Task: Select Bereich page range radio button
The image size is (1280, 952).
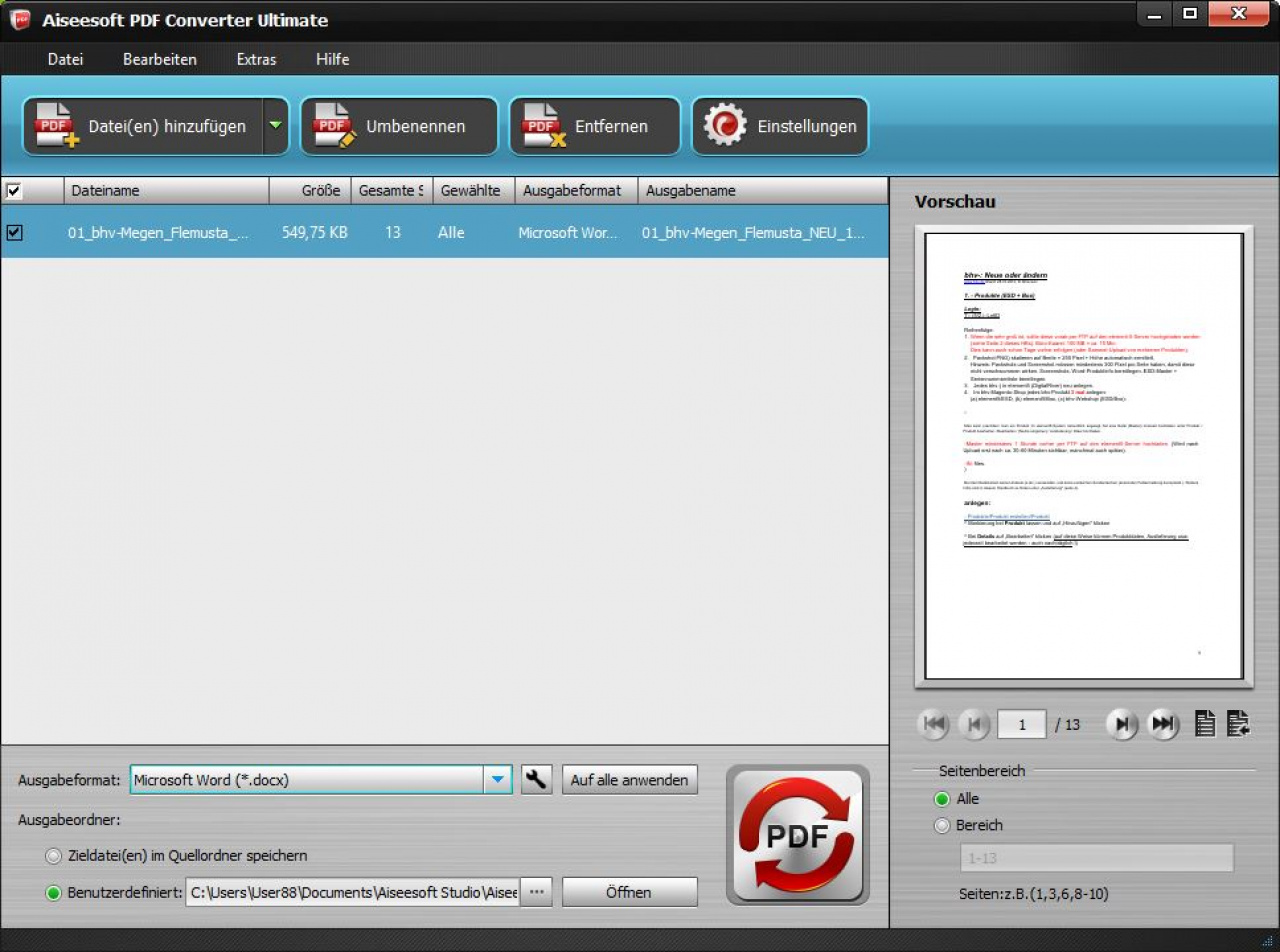Action: coord(942,825)
